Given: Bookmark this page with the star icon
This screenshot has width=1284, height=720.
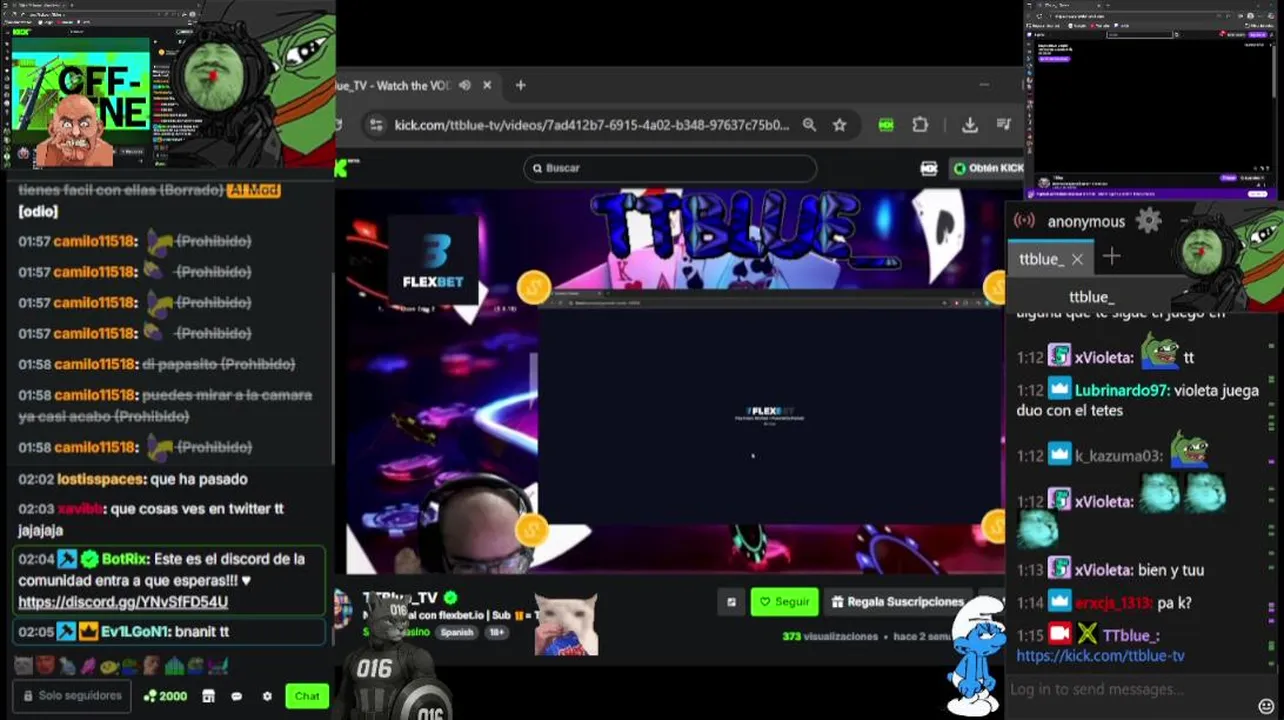Looking at the screenshot, I should tap(840, 125).
